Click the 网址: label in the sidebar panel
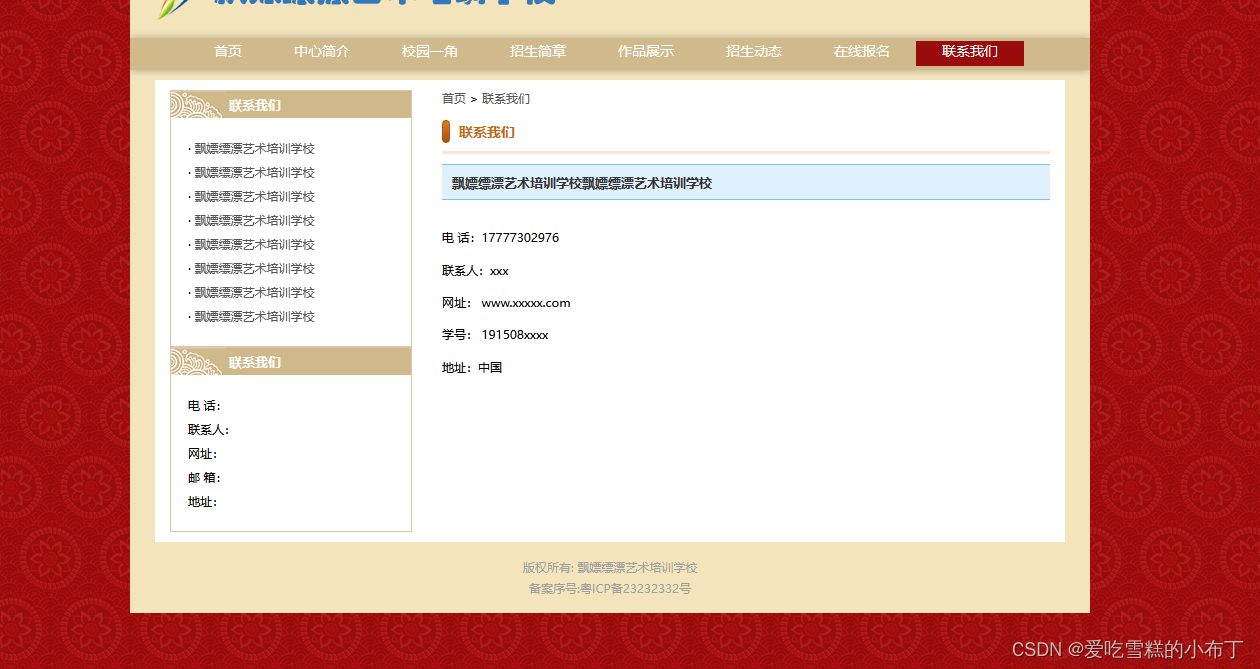Screen dimensions: 1260x669 point(203,454)
